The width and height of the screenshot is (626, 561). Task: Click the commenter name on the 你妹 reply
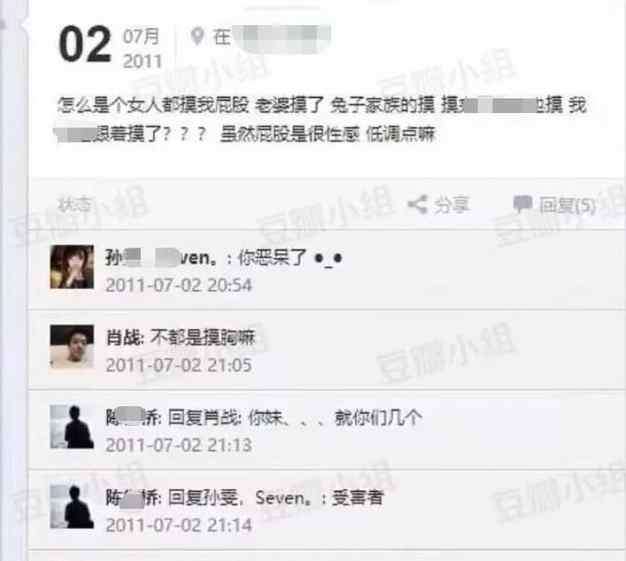tap(132, 418)
